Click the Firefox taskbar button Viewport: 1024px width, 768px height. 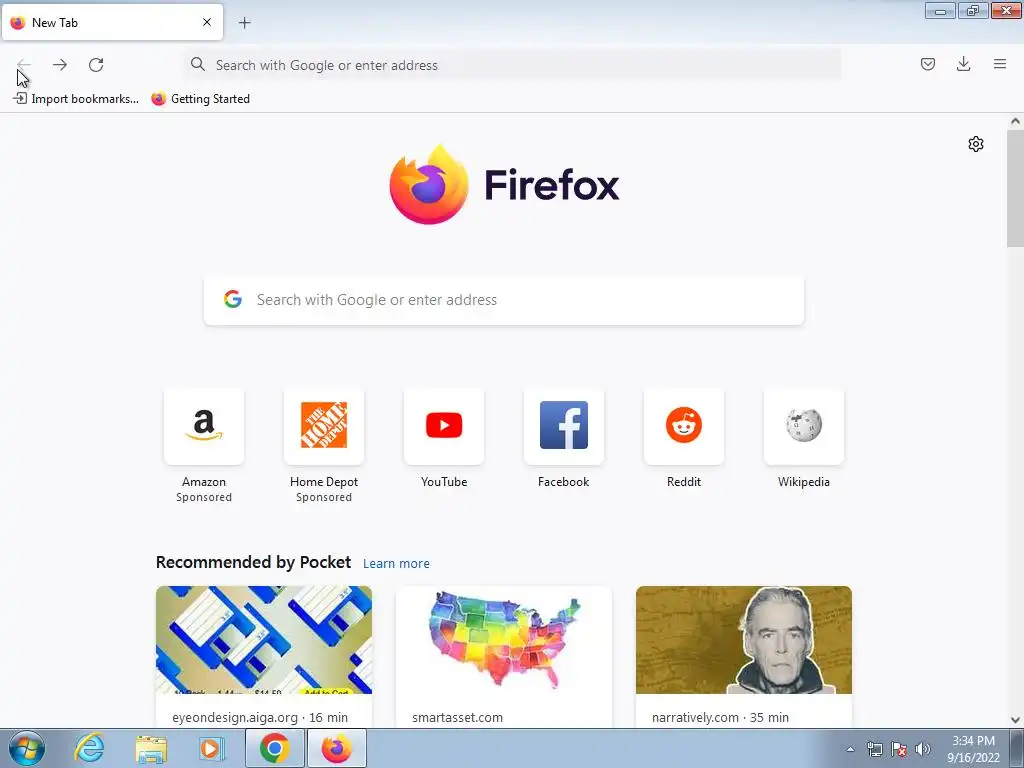pos(337,748)
